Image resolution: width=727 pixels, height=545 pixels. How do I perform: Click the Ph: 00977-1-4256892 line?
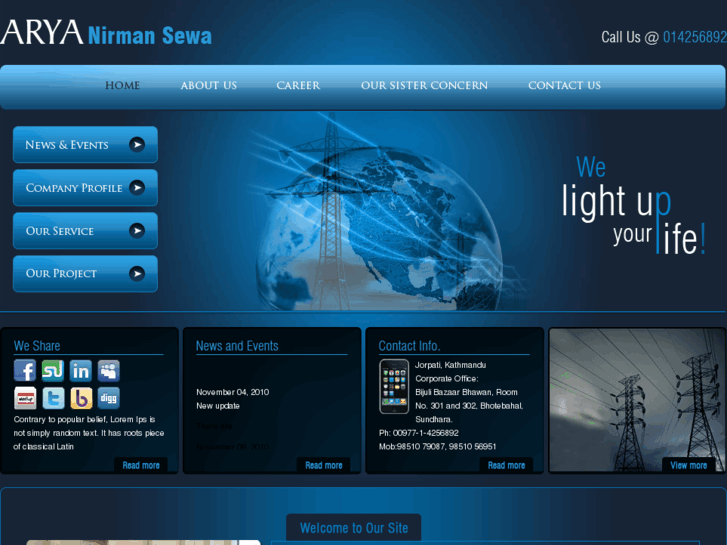click(419, 433)
